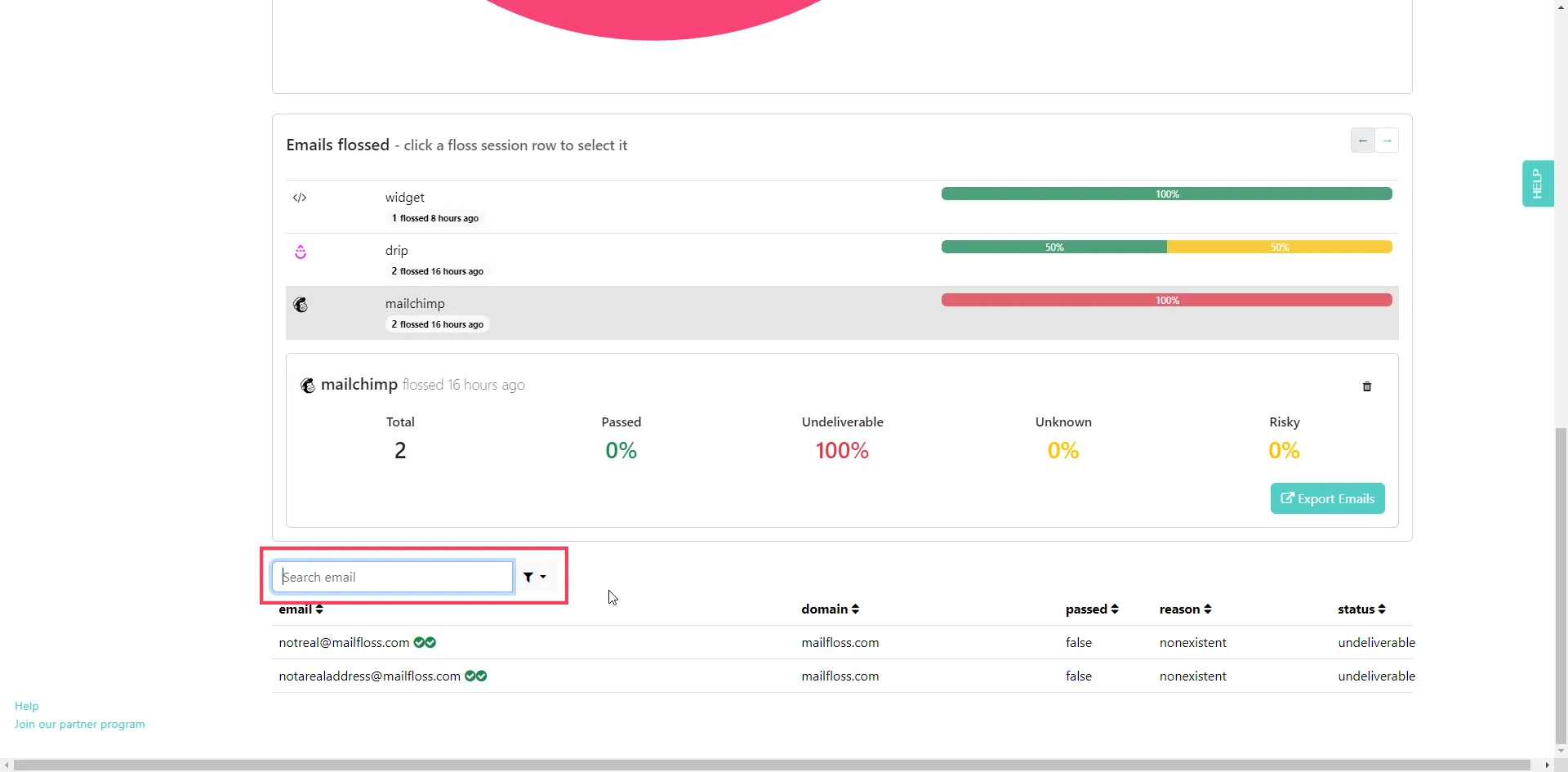The image size is (1568, 772).
Task: Delete the mailchimp floss session with trash icon
Action: click(1367, 386)
